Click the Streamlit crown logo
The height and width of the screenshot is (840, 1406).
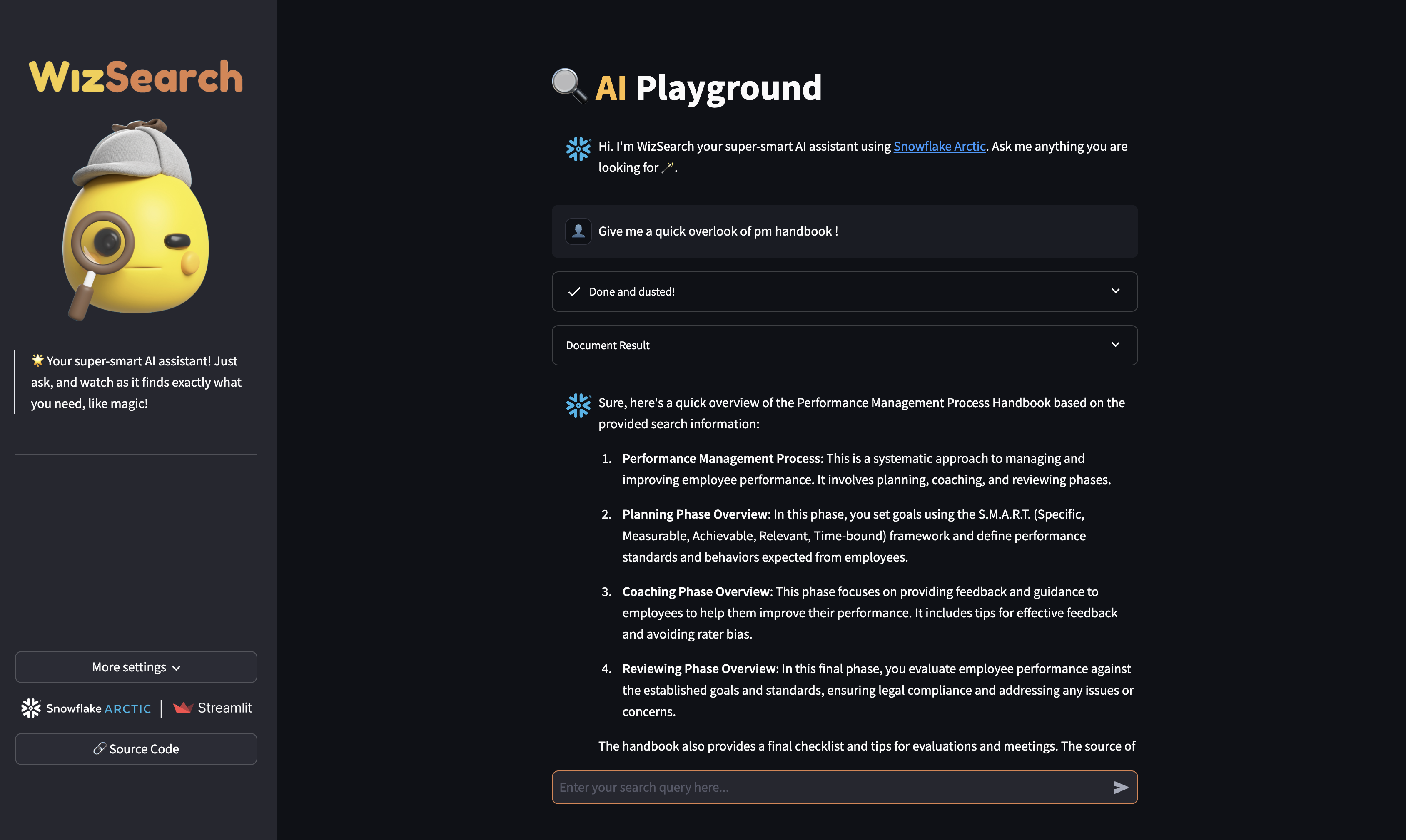pyautogui.click(x=183, y=708)
